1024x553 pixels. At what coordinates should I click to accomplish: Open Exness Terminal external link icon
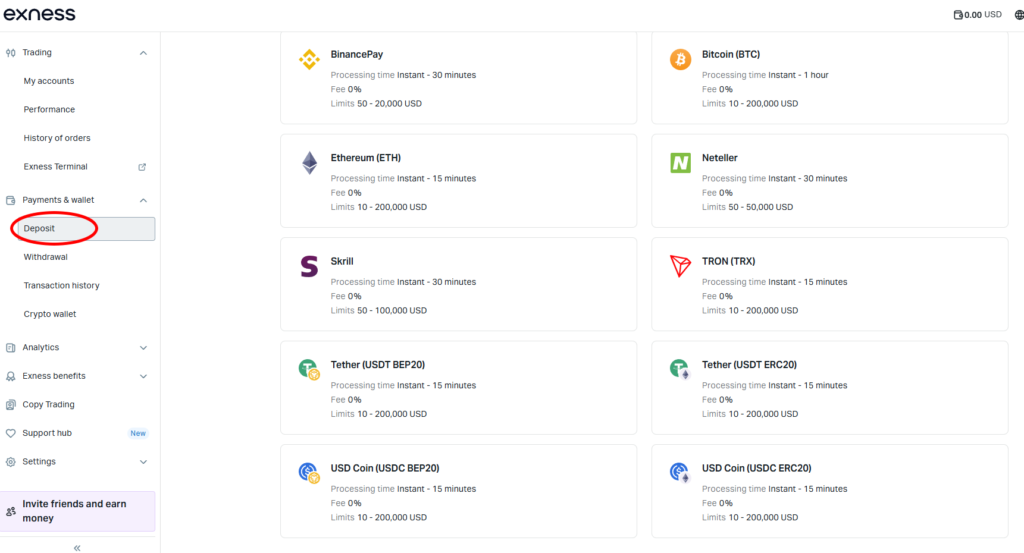coord(142,167)
